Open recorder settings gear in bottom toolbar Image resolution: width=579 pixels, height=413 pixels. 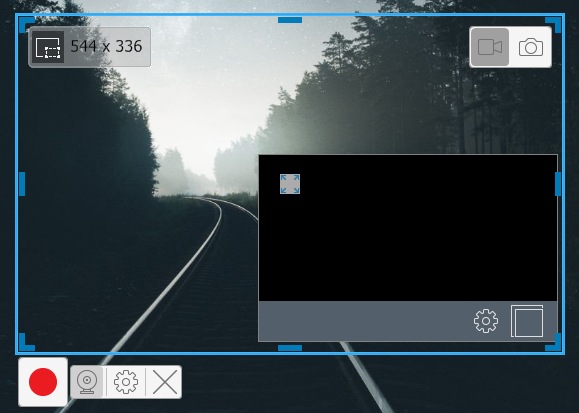126,382
